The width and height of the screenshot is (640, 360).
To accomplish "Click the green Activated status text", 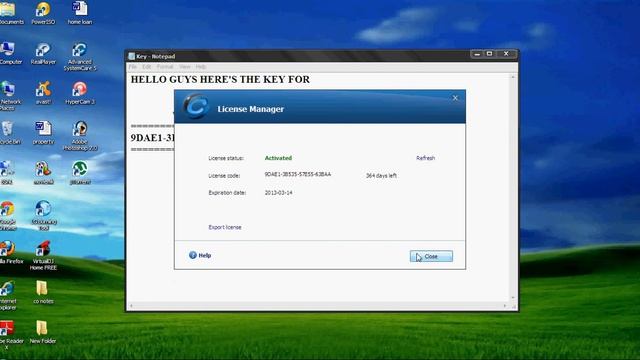I will point(278,158).
